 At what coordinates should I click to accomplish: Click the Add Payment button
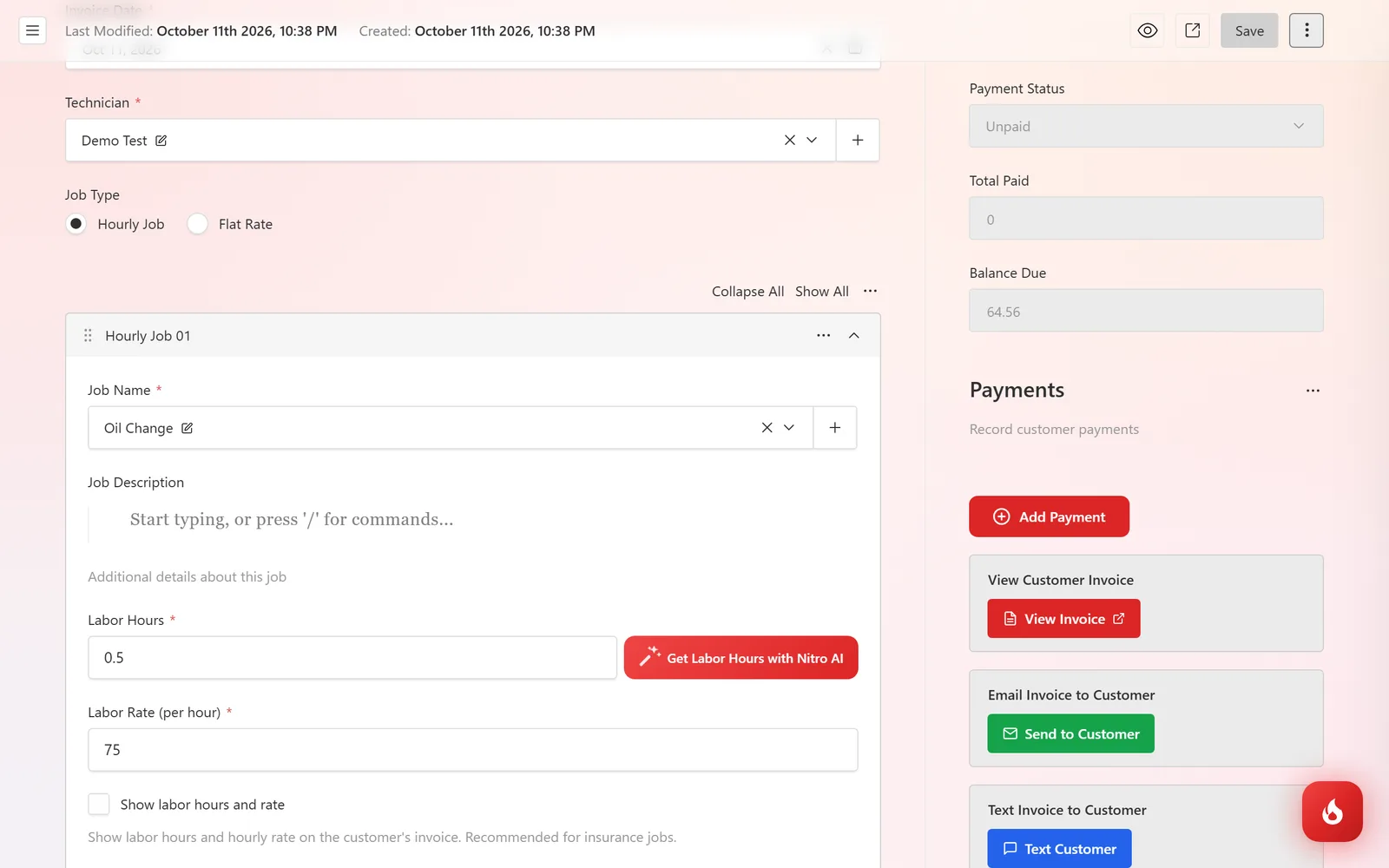pos(1049,516)
